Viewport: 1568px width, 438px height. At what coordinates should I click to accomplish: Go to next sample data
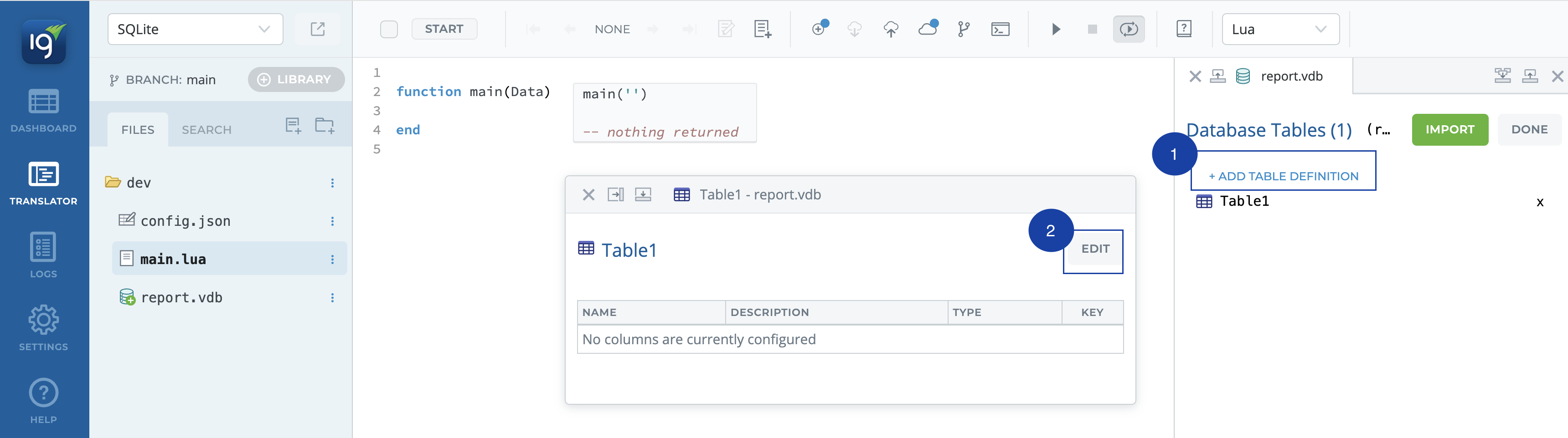point(653,29)
